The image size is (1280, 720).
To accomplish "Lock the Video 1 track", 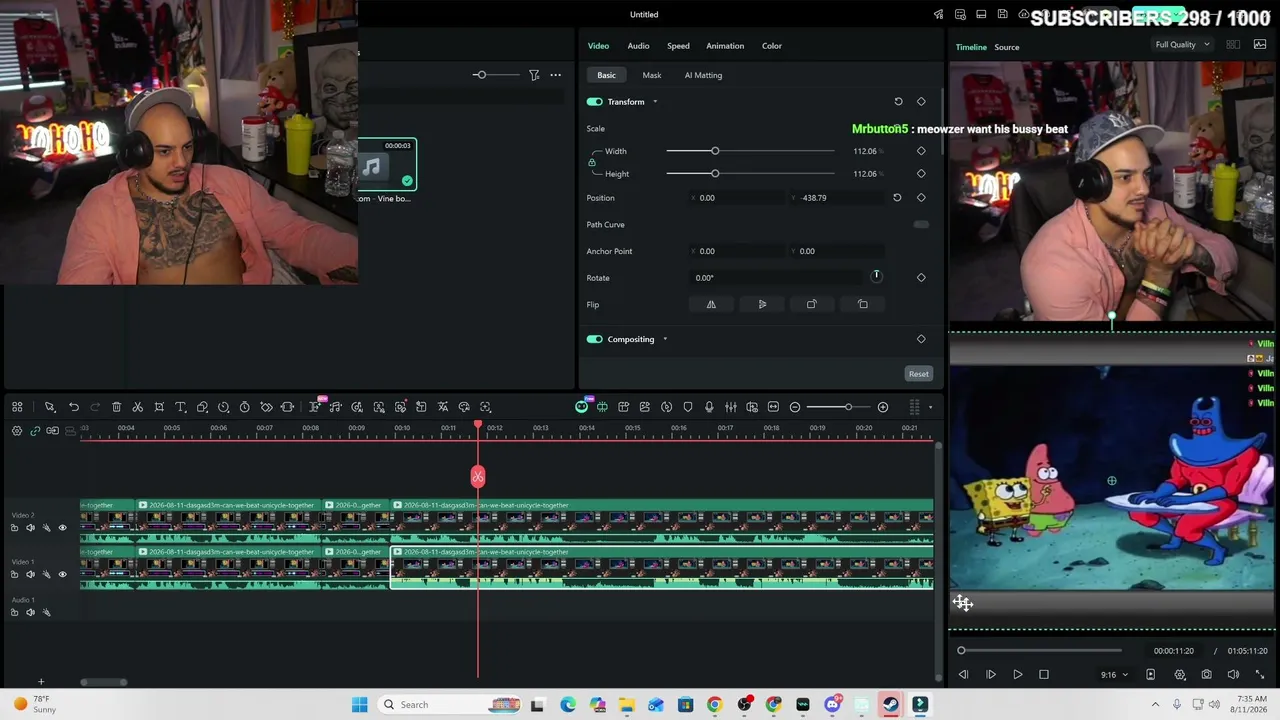I will (x=14, y=575).
